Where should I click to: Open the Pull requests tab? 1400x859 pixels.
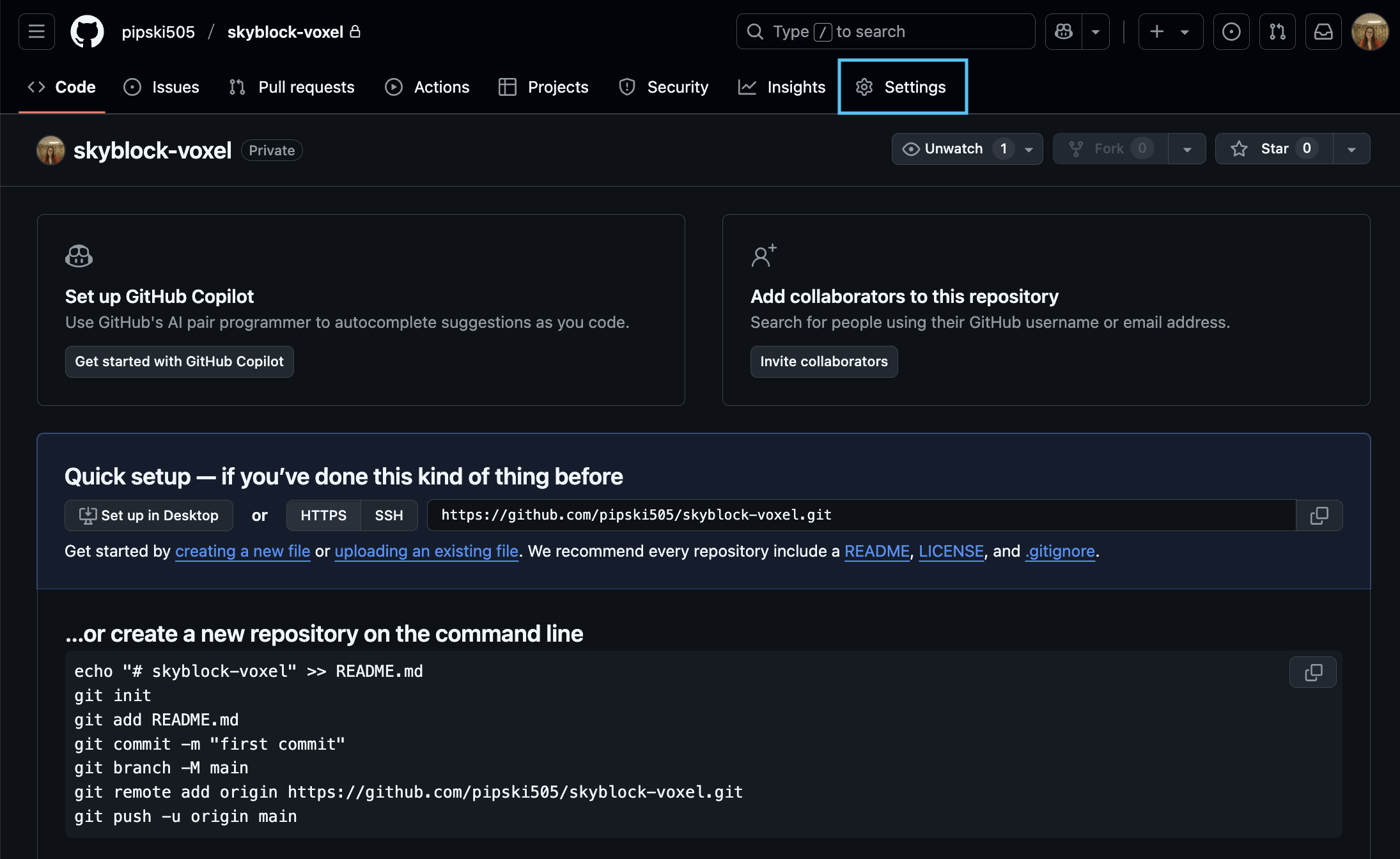click(292, 87)
